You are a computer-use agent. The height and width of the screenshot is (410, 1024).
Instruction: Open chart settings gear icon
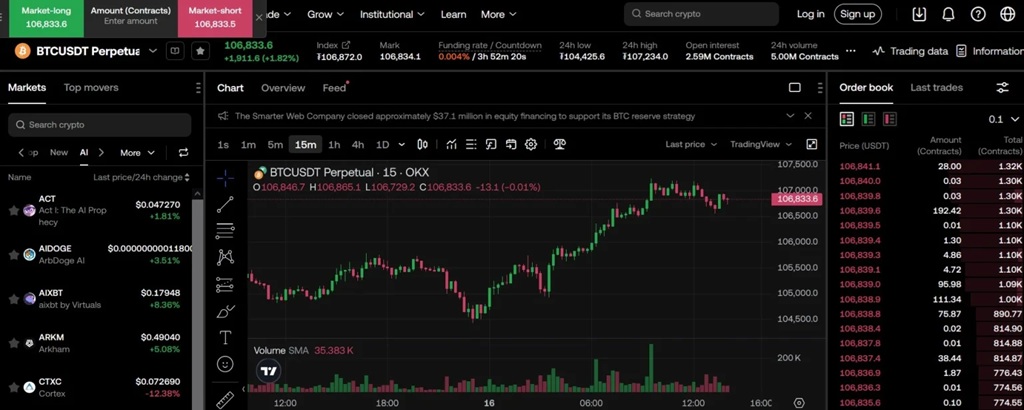click(531, 144)
